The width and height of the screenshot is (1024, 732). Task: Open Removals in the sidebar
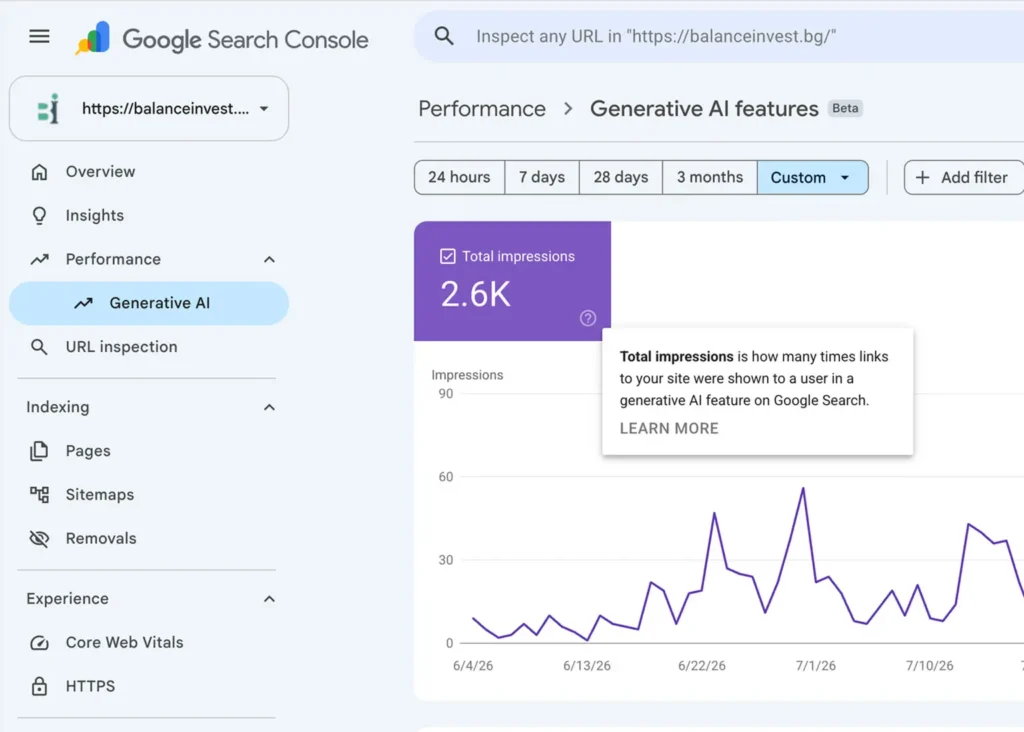tap(149, 539)
